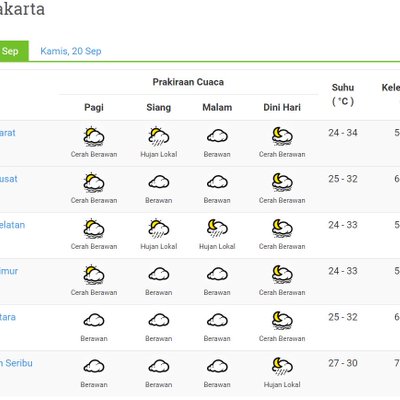Click the Siang column header
The height and width of the screenshot is (400, 400).
click(x=159, y=107)
